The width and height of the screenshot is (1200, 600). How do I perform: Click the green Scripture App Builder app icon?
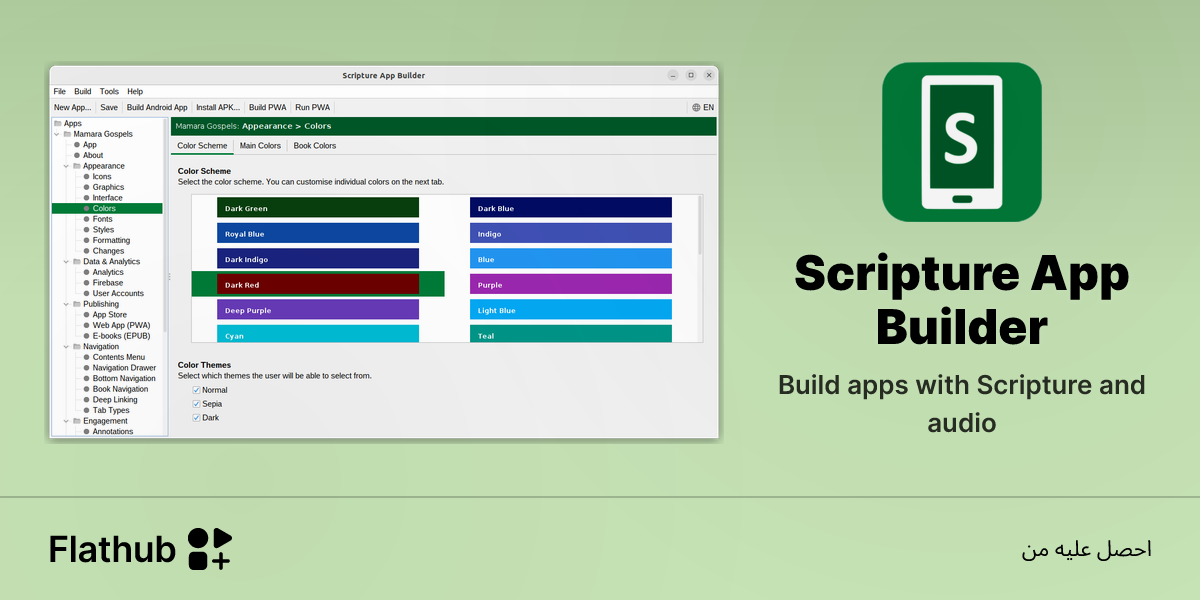pos(962,142)
